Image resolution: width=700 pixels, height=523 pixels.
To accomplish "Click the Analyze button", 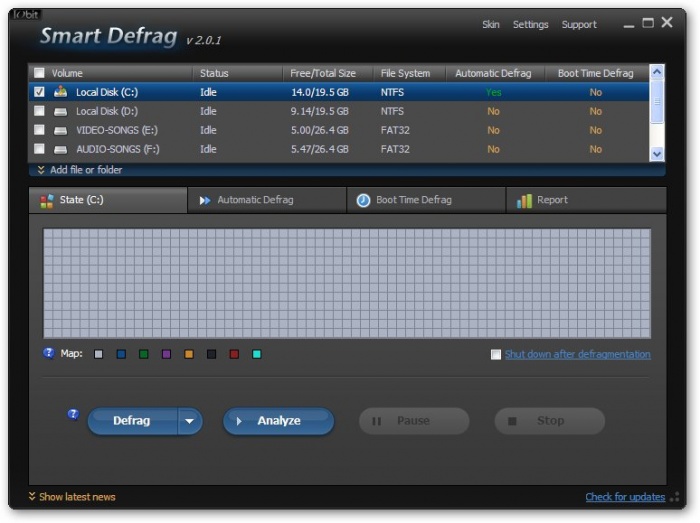I will coord(279,421).
